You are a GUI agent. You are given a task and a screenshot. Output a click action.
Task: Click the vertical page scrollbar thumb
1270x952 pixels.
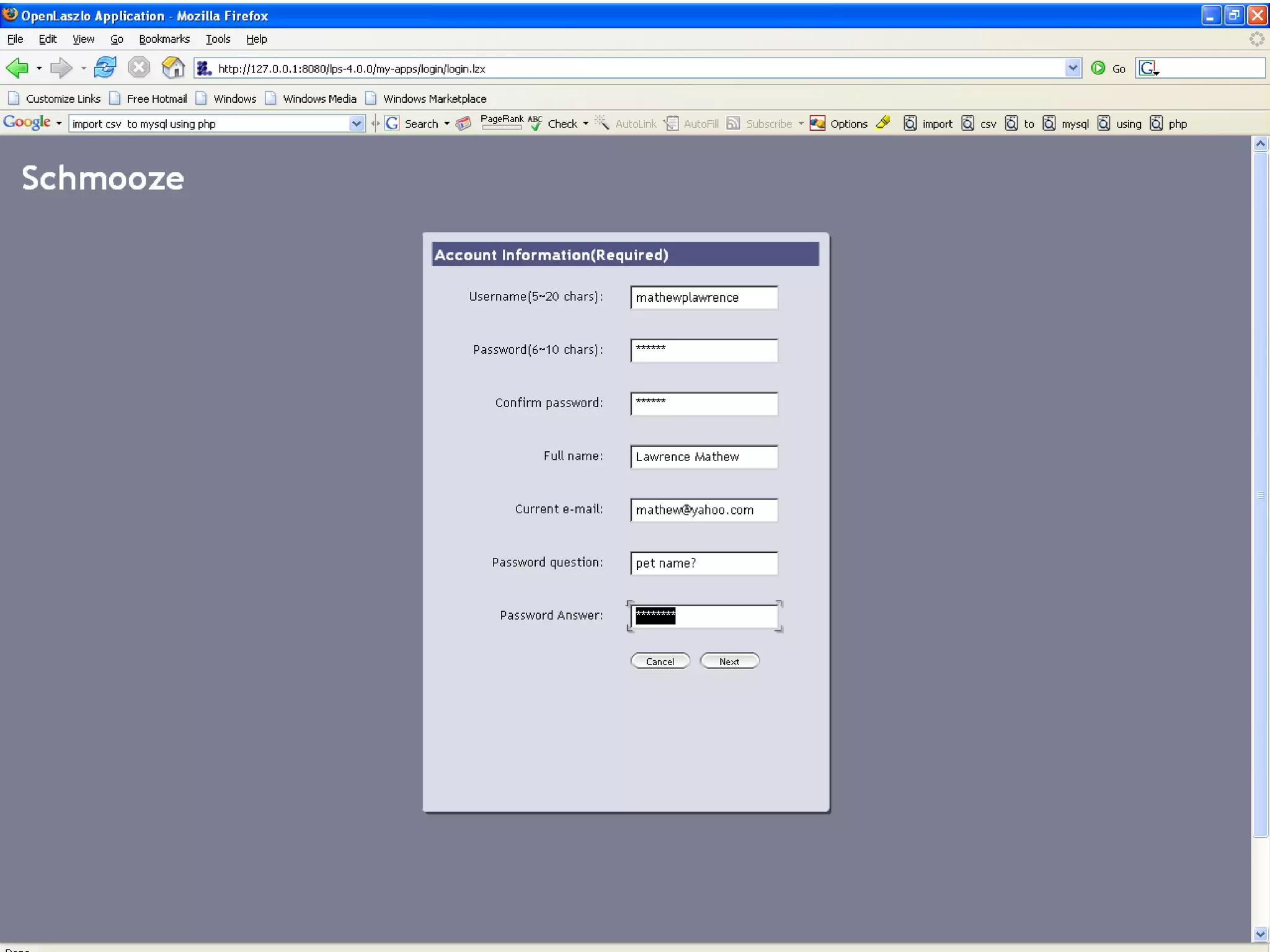coord(1260,495)
